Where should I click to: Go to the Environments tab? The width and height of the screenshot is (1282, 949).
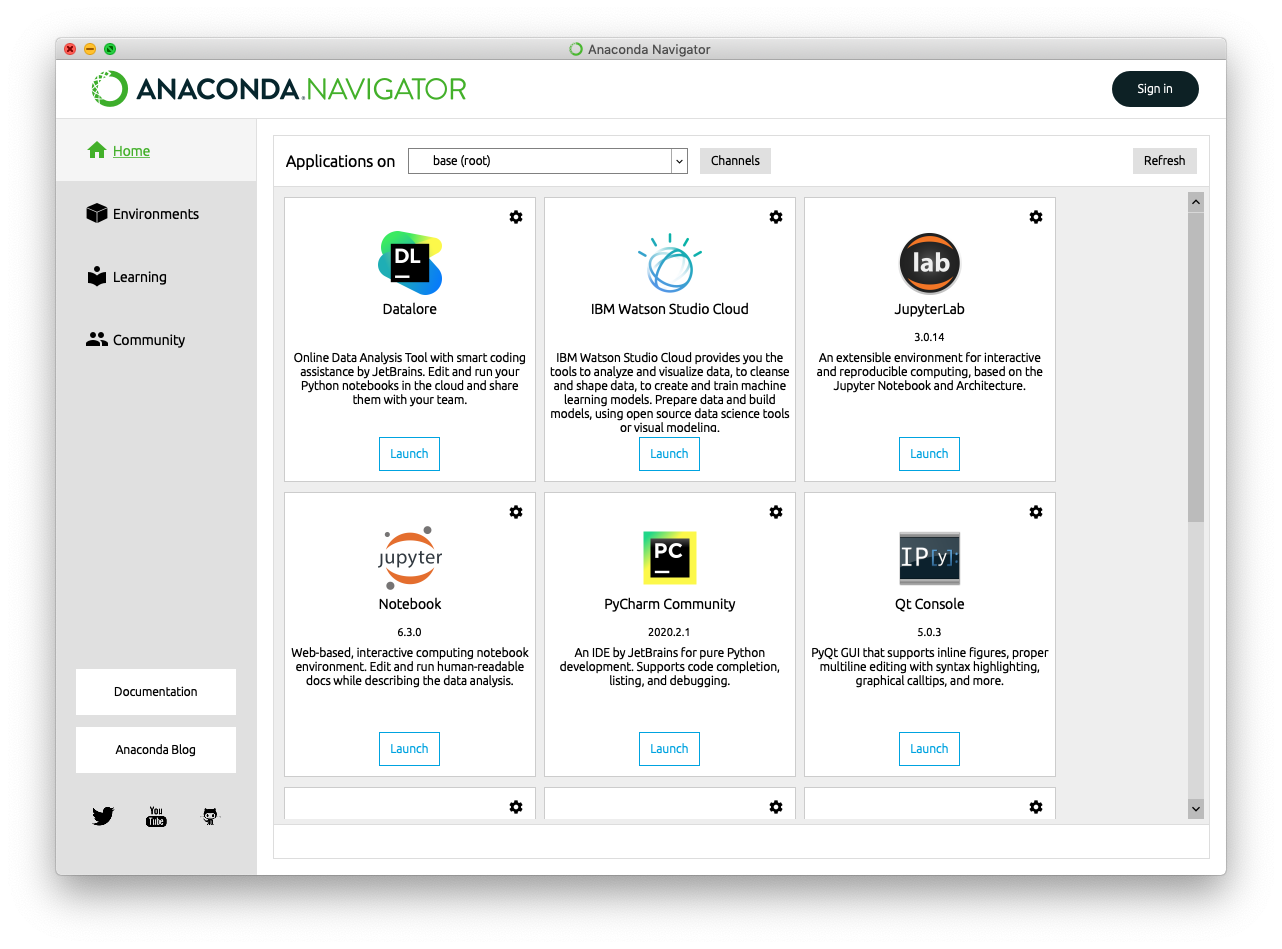[155, 214]
